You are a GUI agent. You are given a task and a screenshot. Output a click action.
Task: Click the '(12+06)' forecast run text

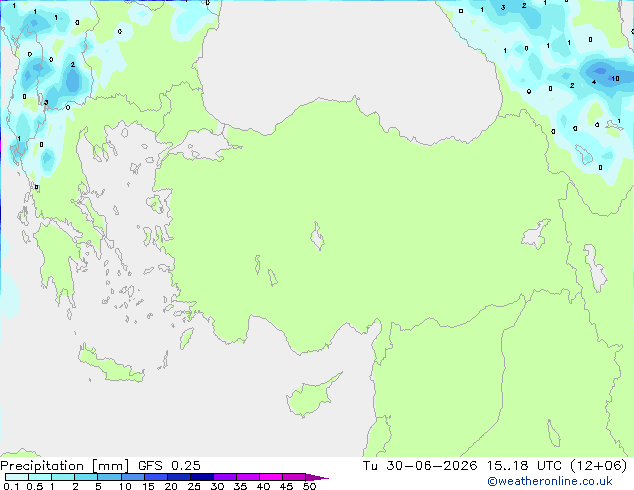tap(598, 466)
